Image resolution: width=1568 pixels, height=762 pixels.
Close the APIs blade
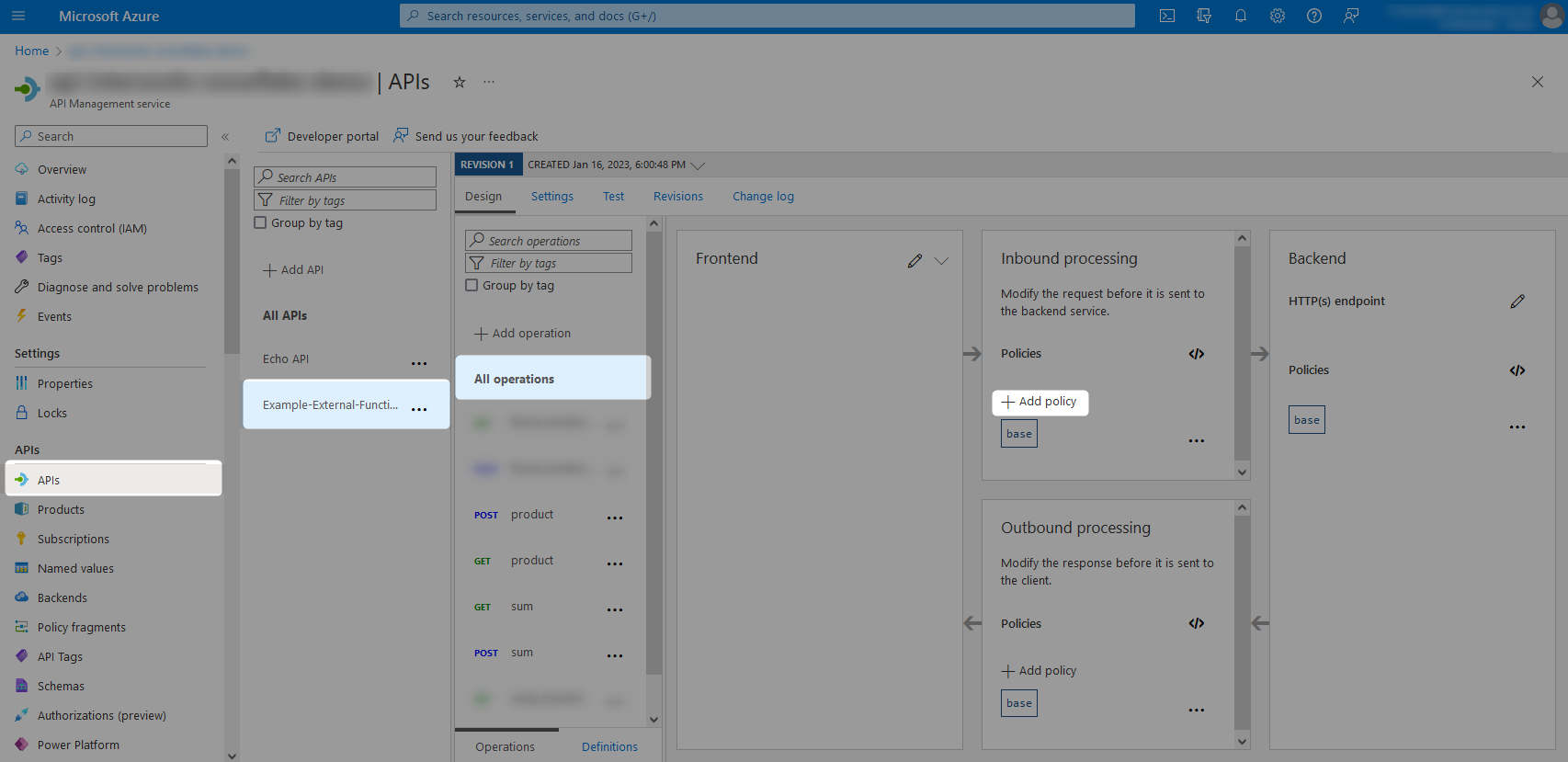1538,82
